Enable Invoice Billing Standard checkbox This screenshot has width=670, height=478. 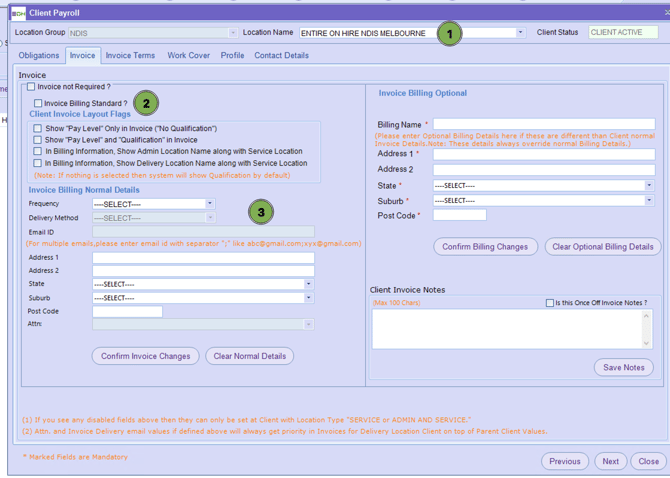point(38,103)
